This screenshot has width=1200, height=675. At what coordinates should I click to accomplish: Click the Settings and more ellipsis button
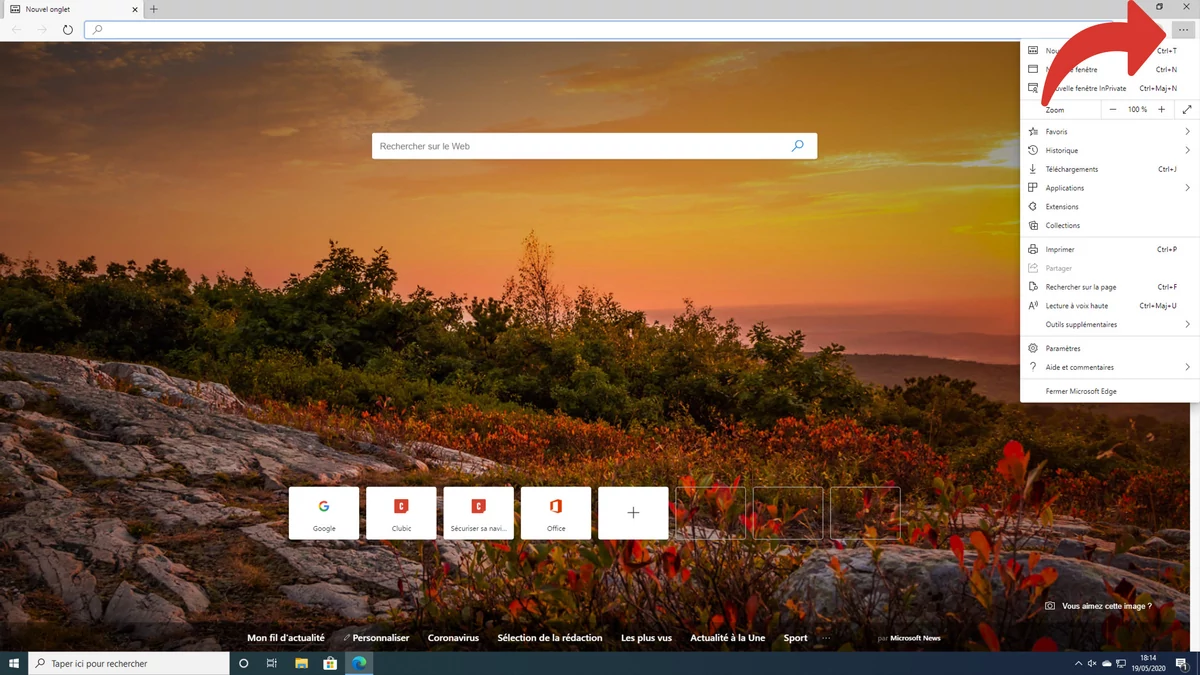1184,30
